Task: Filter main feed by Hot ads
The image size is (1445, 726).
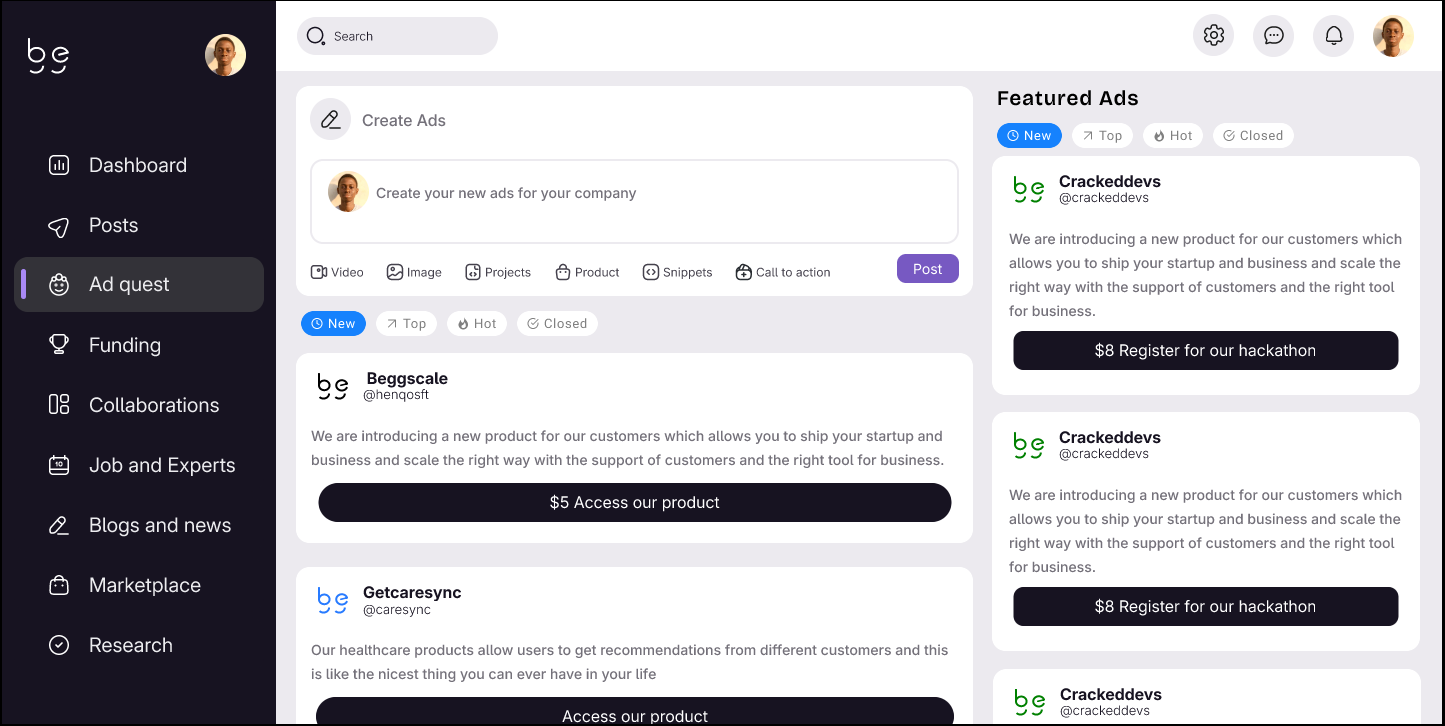Action: (477, 323)
